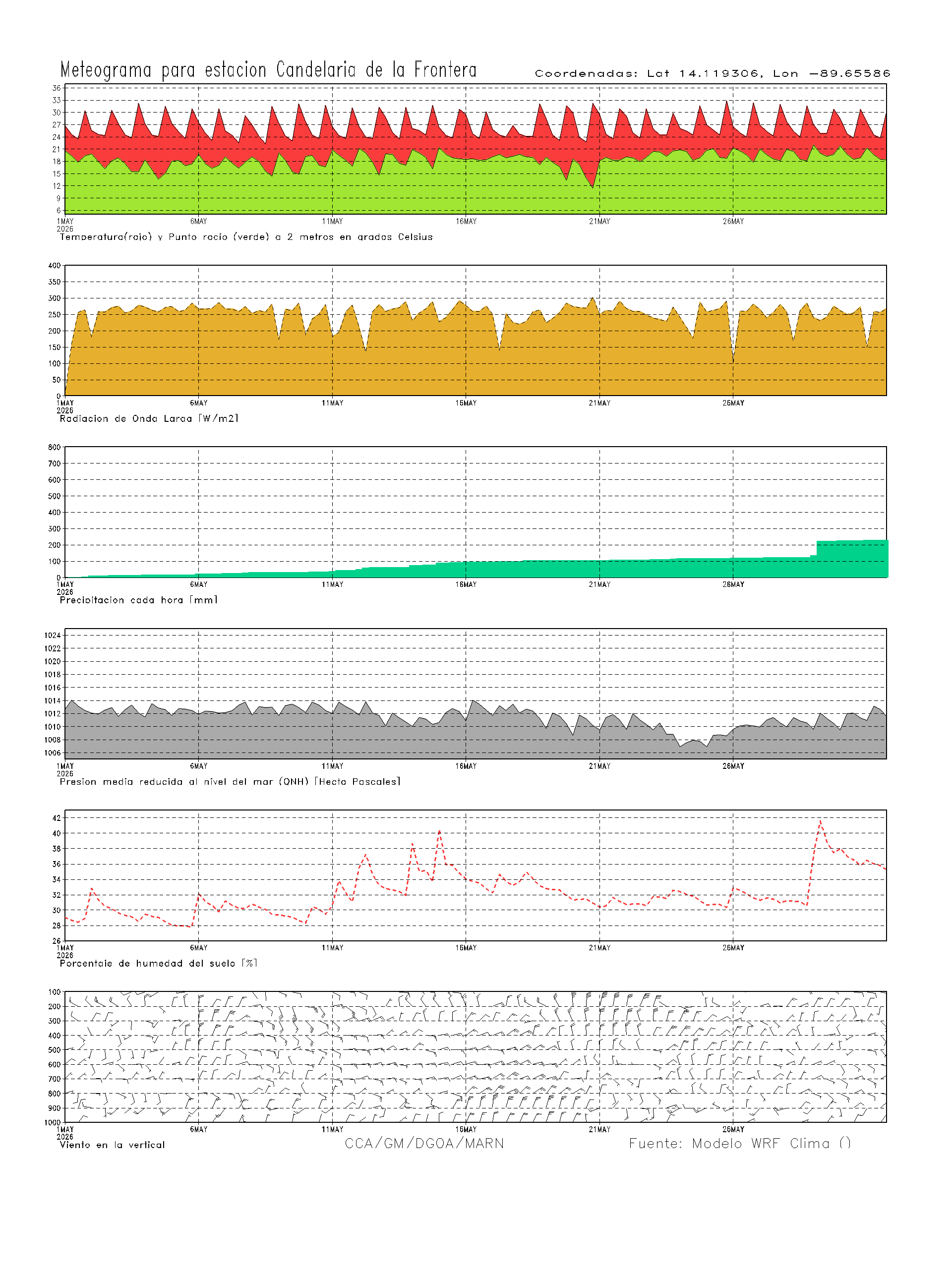Click the 11MAY marker under radiation chart
This screenshot has height=1273, width=952.
(x=332, y=403)
